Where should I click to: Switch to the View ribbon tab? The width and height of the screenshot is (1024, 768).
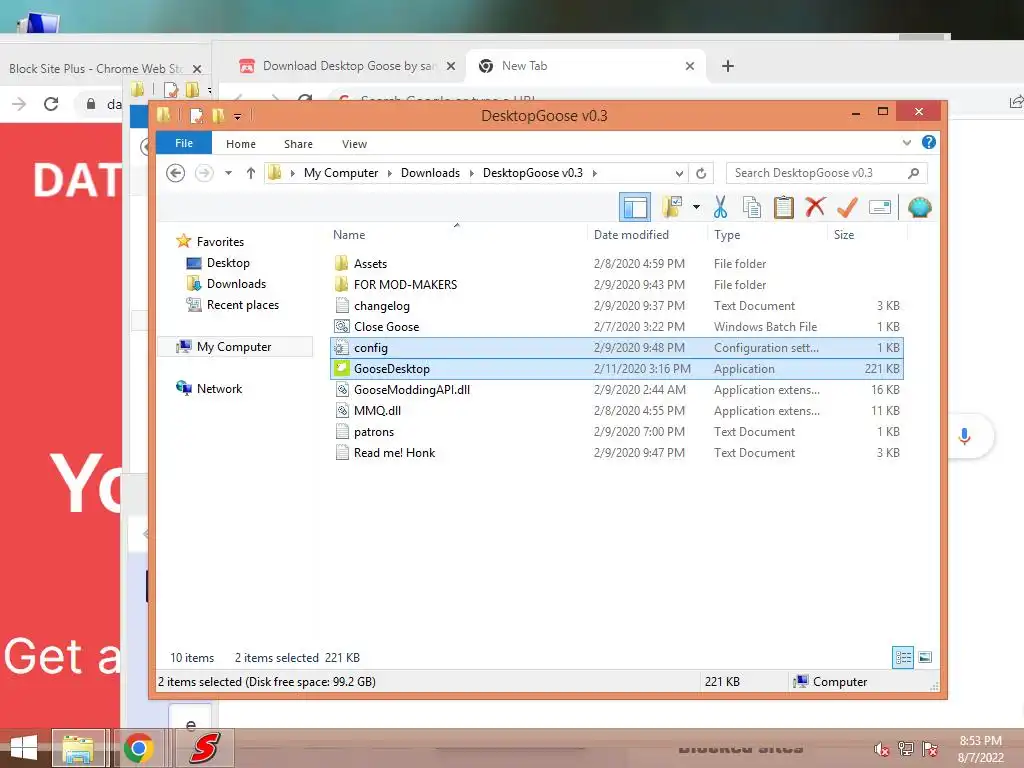coord(355,144)
